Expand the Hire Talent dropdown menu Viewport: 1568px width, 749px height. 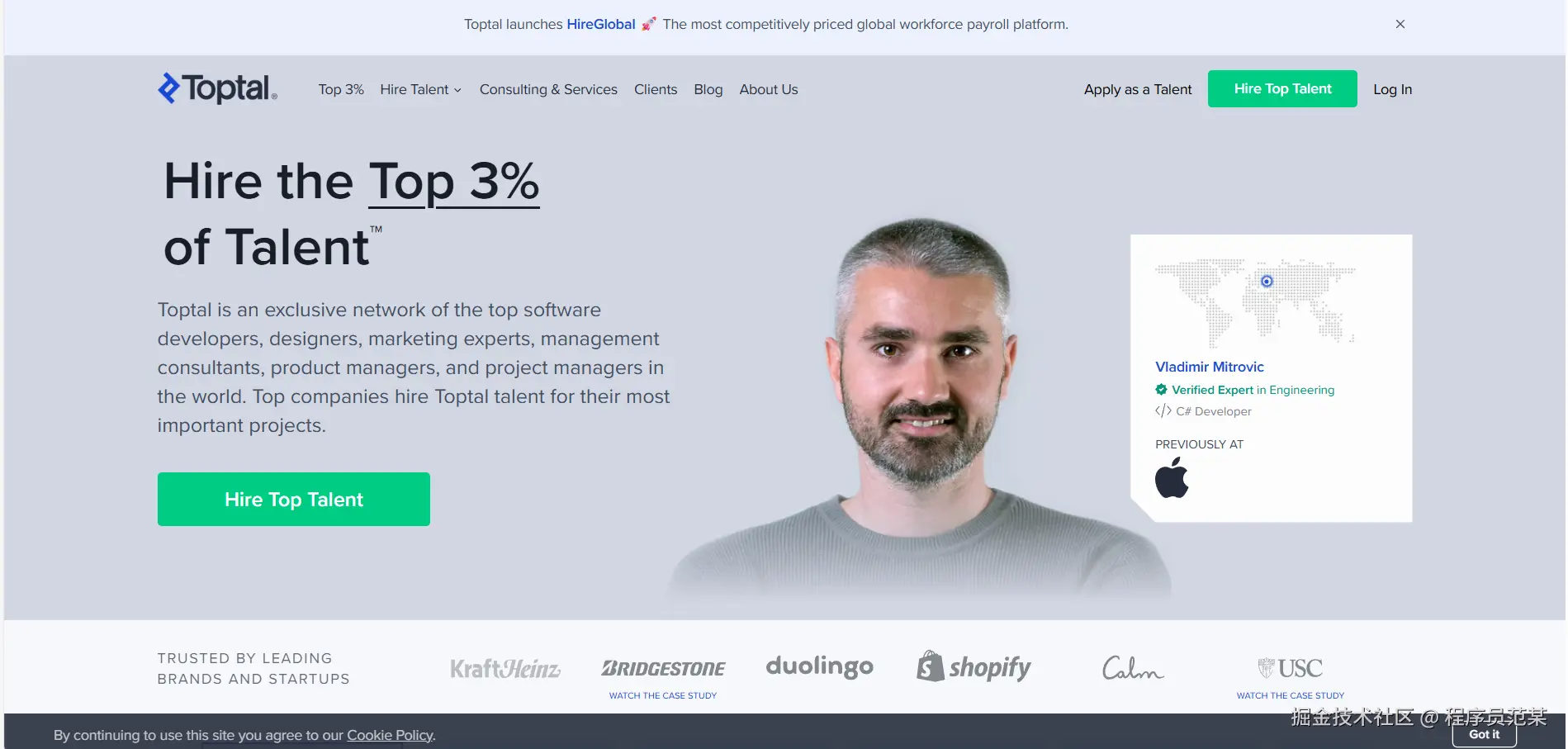click(420, 89)
